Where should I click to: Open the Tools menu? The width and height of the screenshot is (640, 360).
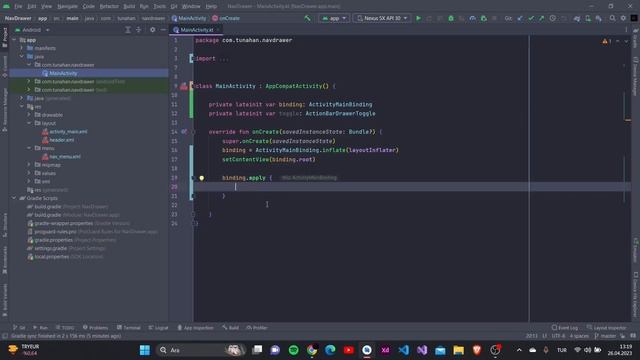[160, 6]
